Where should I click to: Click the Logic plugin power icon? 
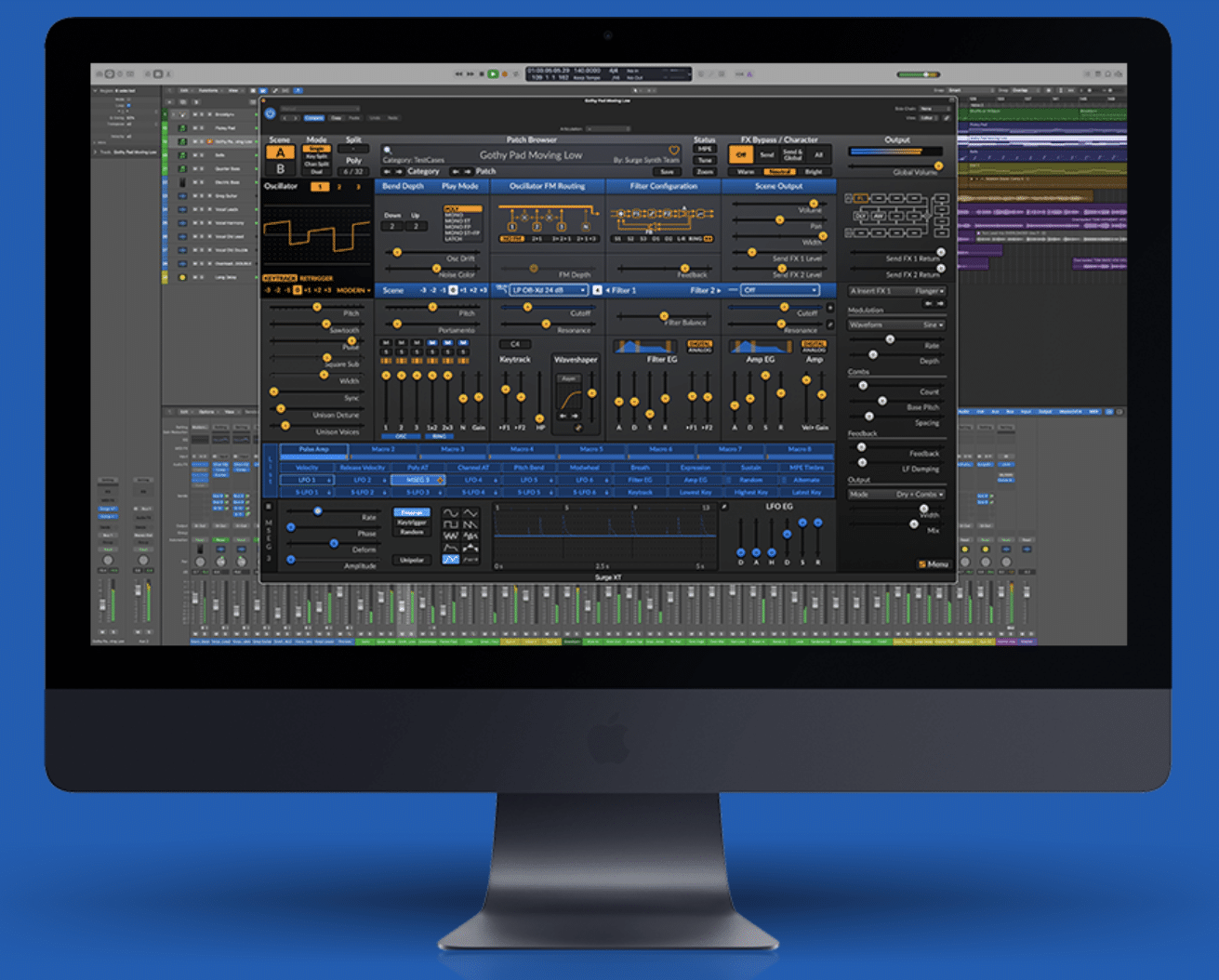click(270, 113)
